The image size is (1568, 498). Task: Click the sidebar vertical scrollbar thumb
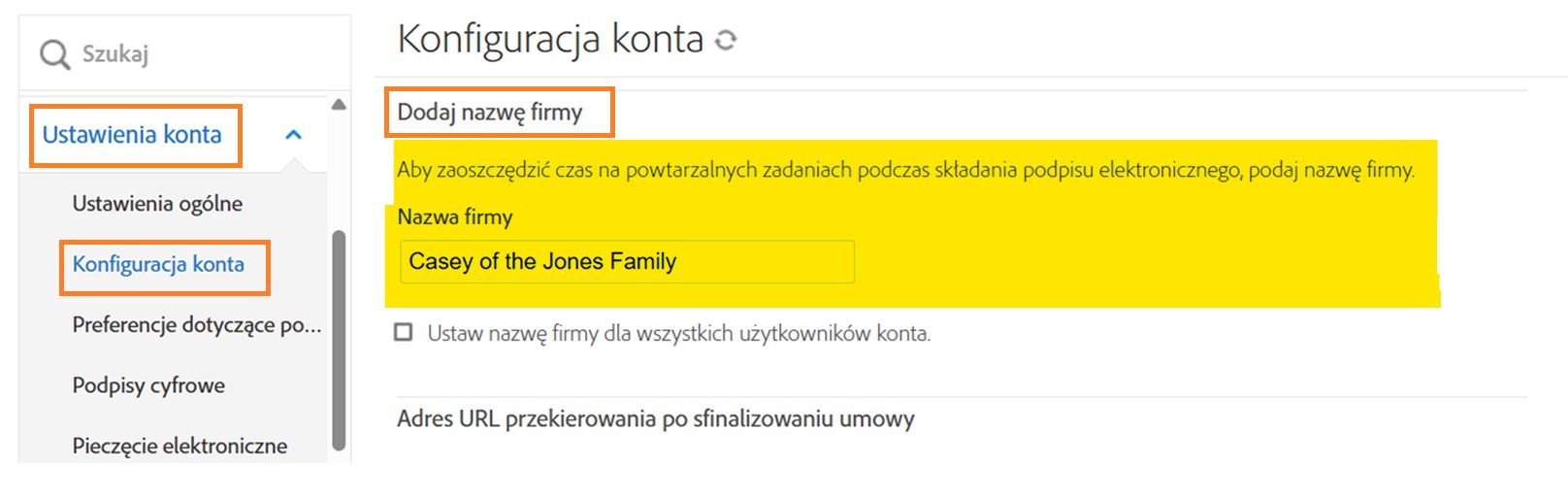[x=339, y=340]
